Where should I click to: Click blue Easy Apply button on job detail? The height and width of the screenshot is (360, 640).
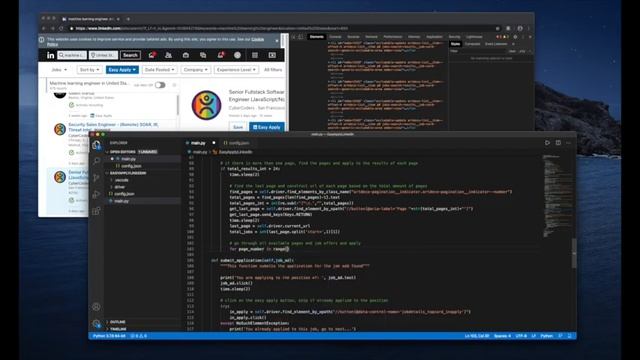[267, 127]
